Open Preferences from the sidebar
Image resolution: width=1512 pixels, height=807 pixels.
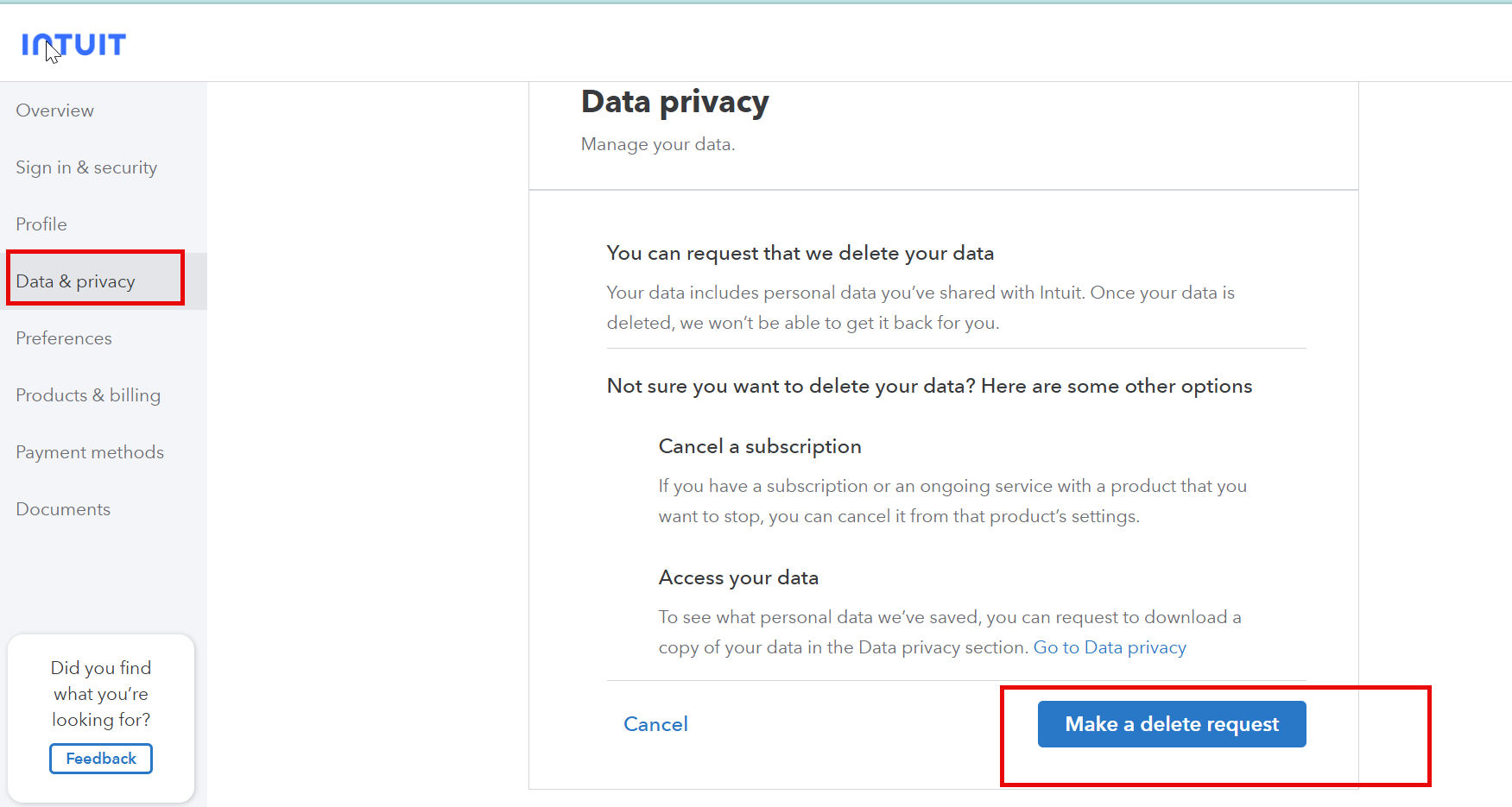(64, 338)
